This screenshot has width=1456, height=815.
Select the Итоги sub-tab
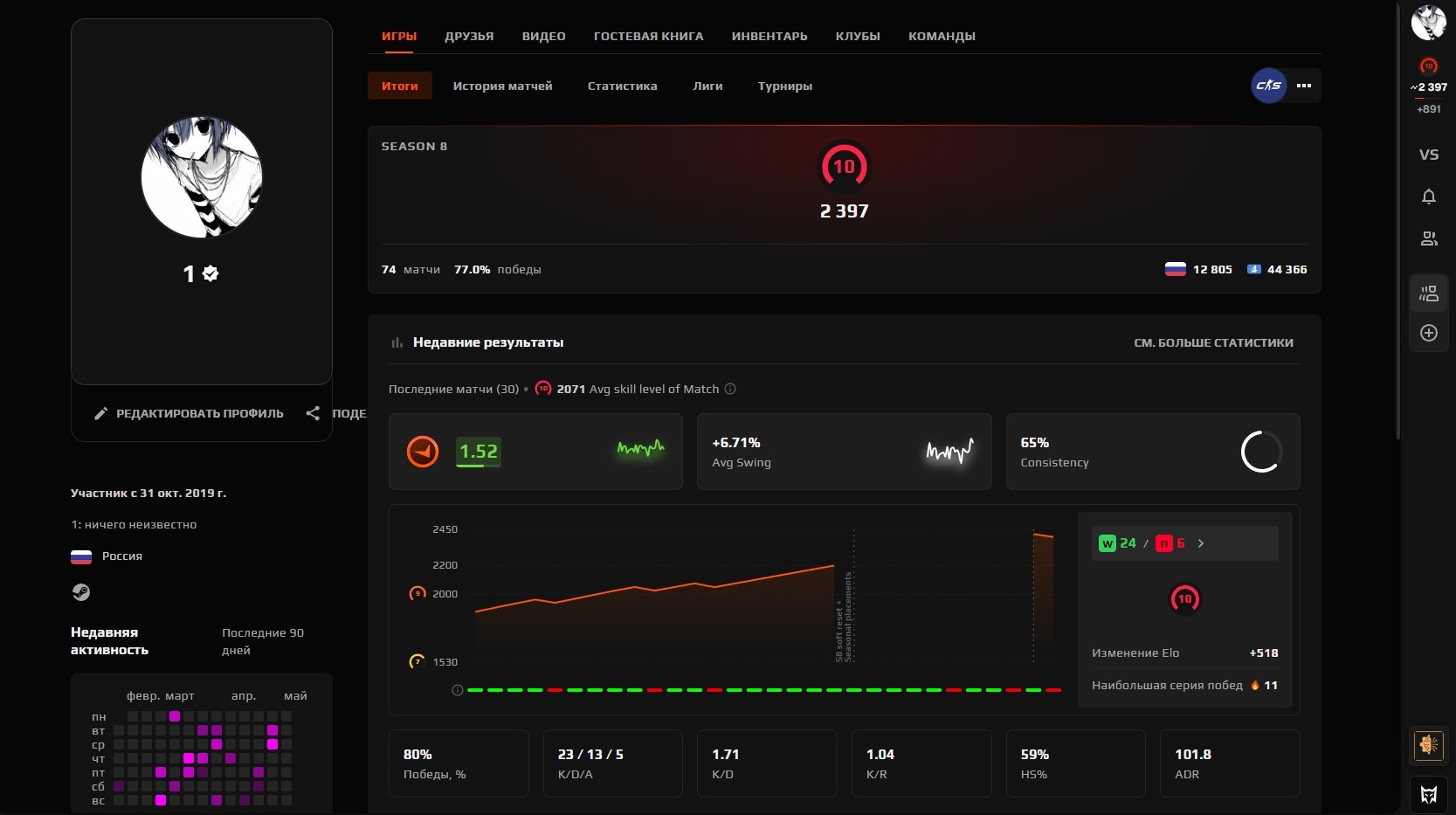pos(400,86)
